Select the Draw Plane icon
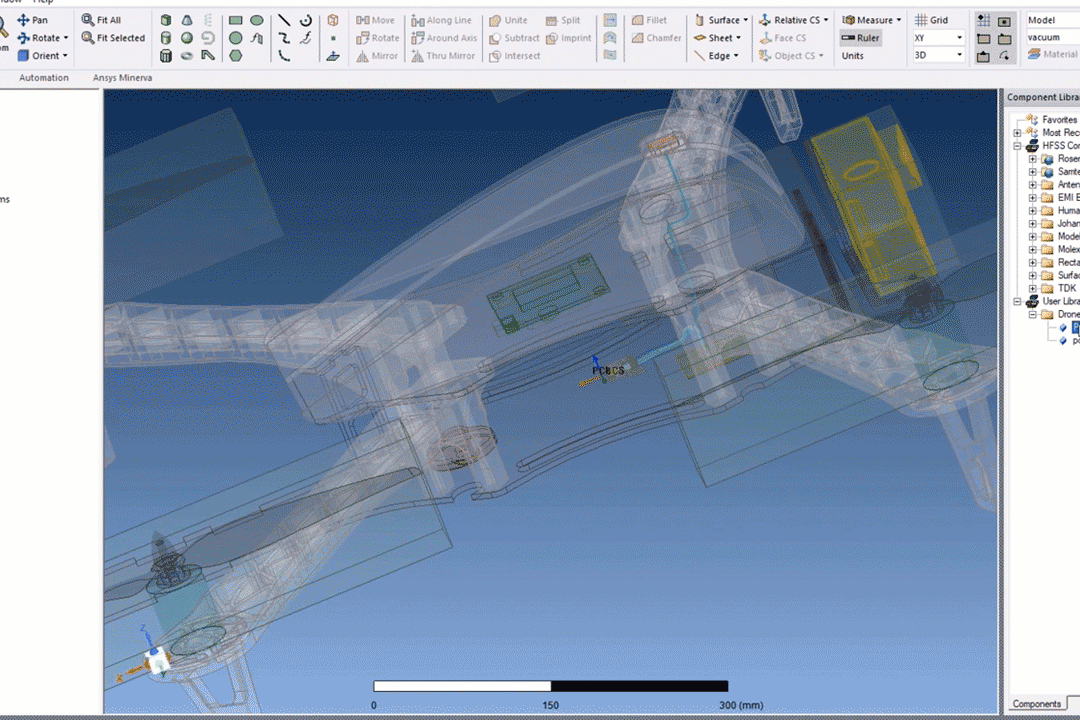This screenshot has width=1080, height=720. [x=333, y=56]
